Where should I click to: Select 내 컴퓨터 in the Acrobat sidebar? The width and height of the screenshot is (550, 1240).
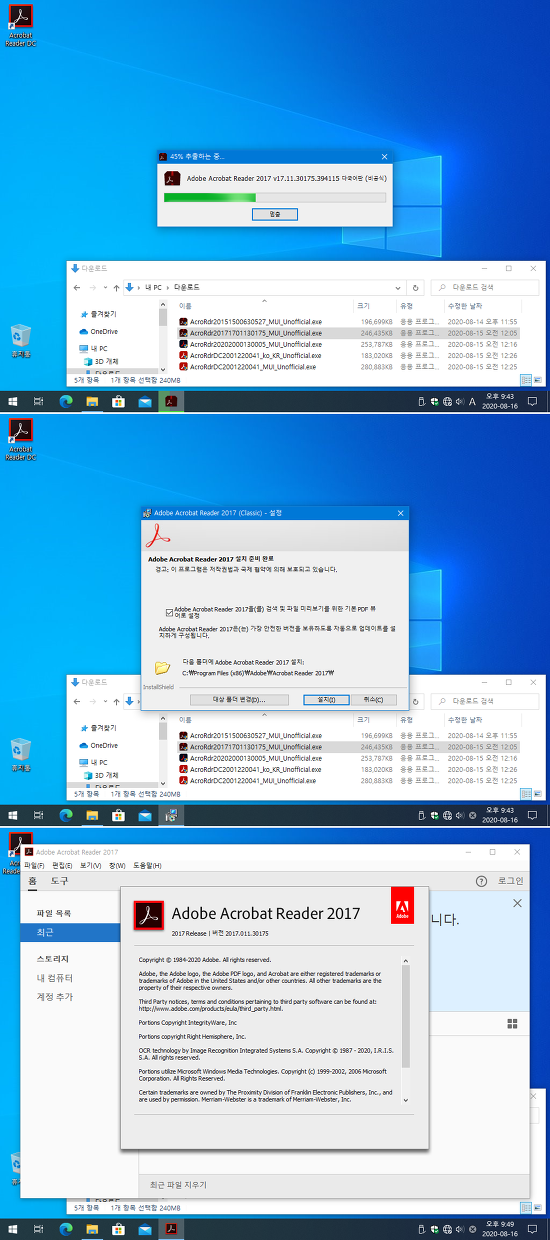pyautogui.click(x=55, y=978)
